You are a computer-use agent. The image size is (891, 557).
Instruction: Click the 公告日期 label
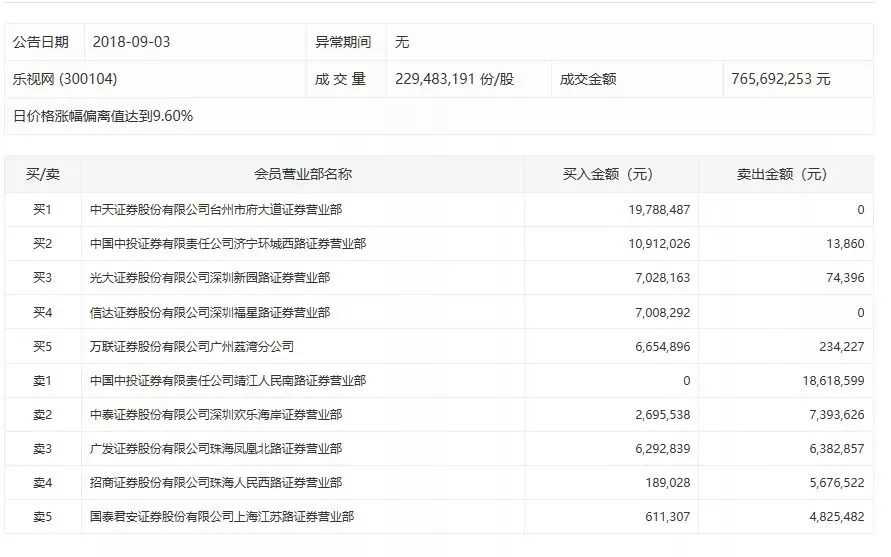pyautogui.click(x=41, y=42)
